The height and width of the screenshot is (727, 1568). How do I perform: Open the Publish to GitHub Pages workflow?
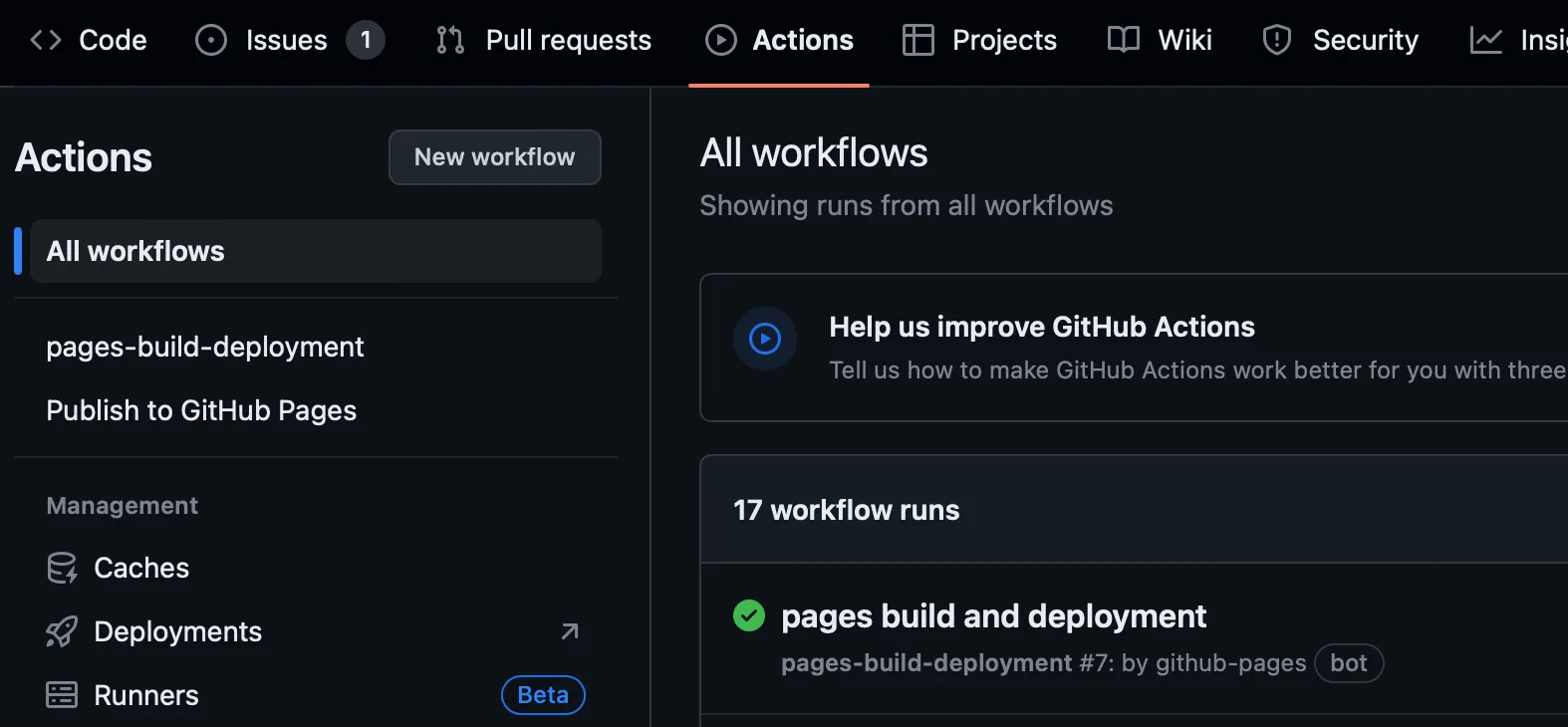tap(201, 410)
